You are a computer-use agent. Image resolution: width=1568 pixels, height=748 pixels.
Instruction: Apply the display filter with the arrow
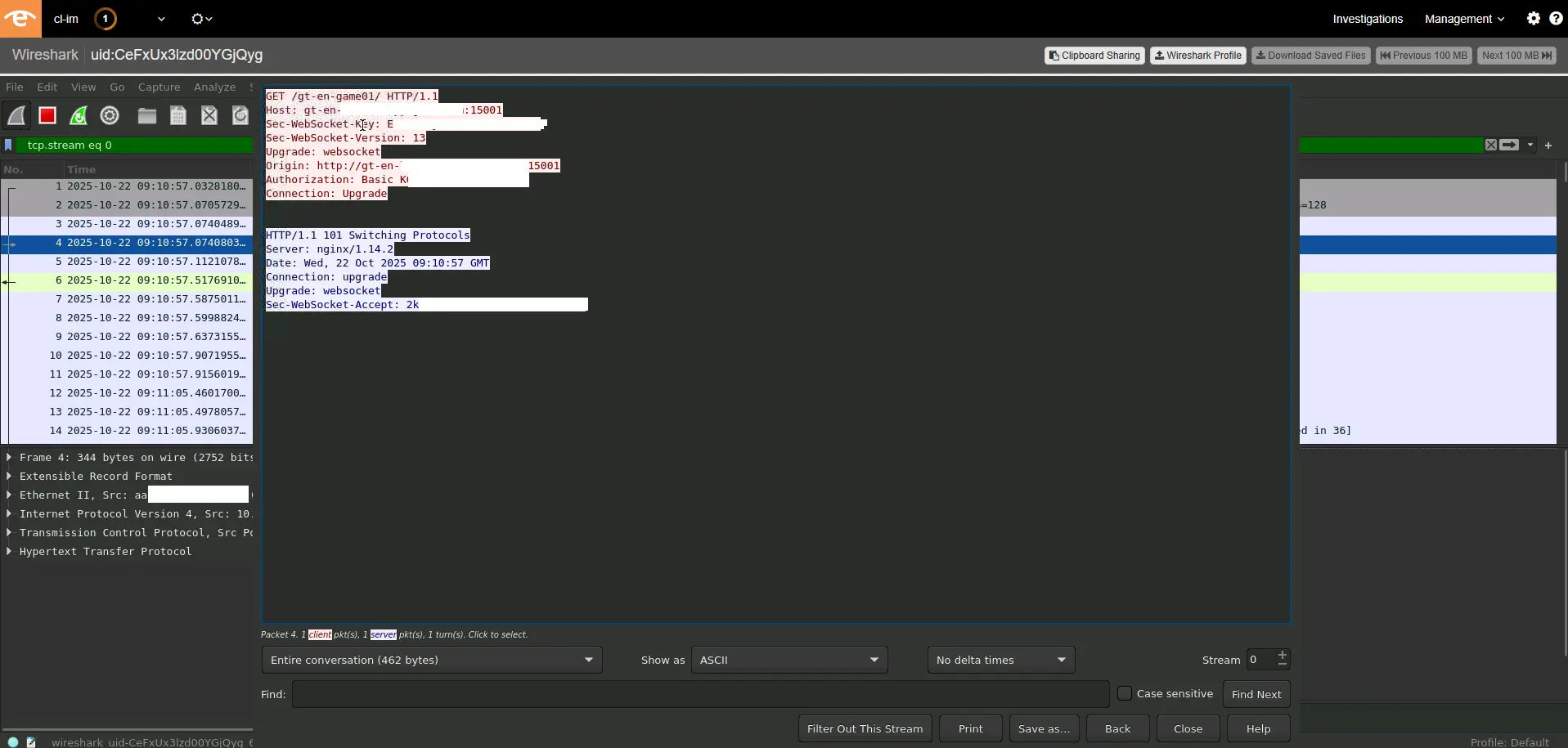pyautogui.click(x=1509, y=145)
